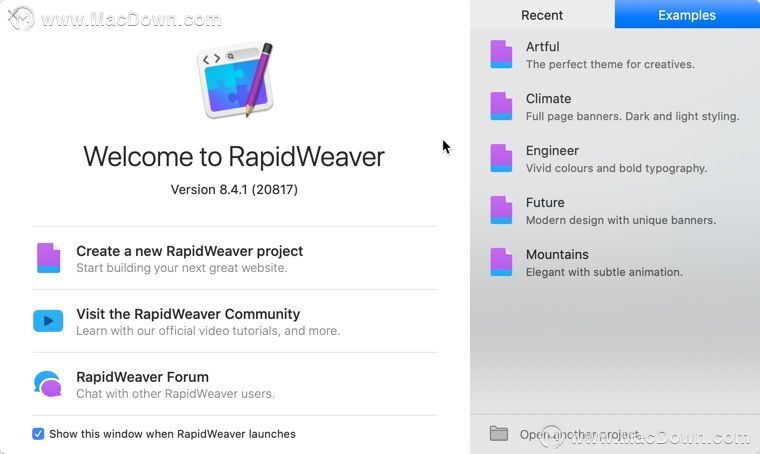Click the Engineer example file icon
The image size is (760, 454).
click(x=501, y=158)
